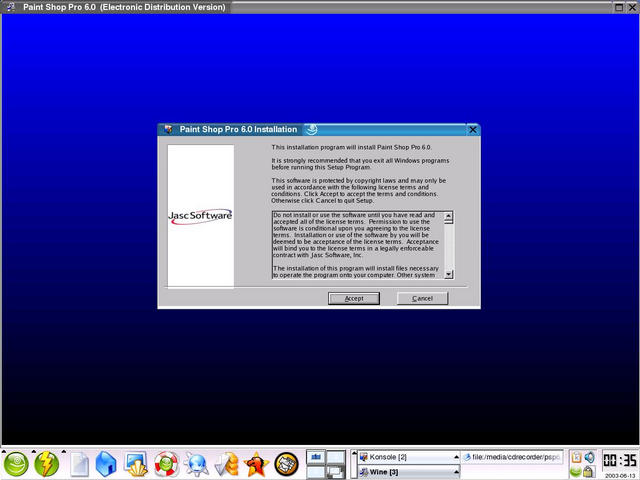Click the license agreement text box
The image size is (640, 480).
tap(363, 245)
